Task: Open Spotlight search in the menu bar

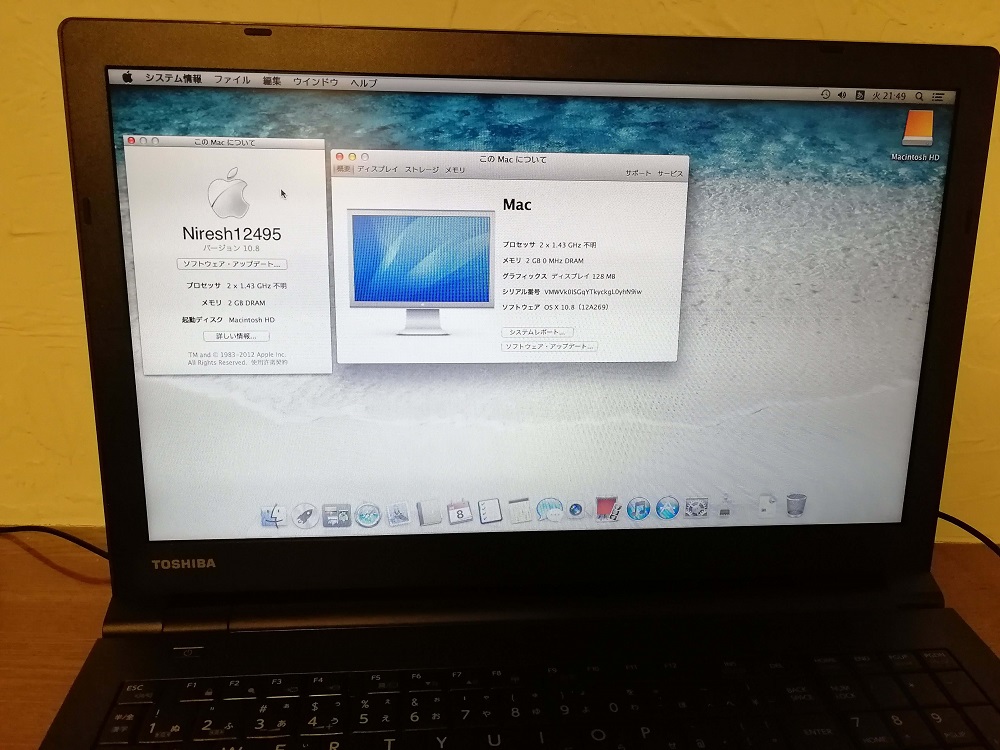Action: 919,96
